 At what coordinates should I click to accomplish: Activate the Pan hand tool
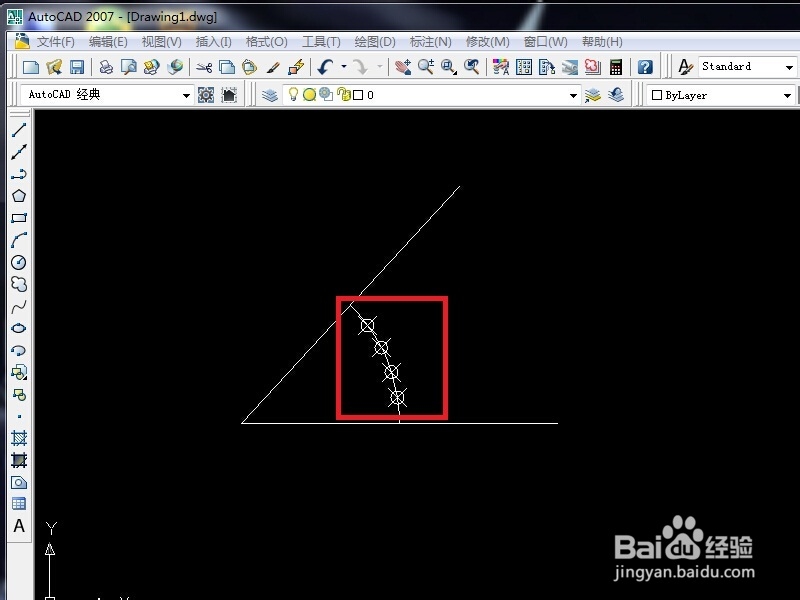[x=403, y=67]
